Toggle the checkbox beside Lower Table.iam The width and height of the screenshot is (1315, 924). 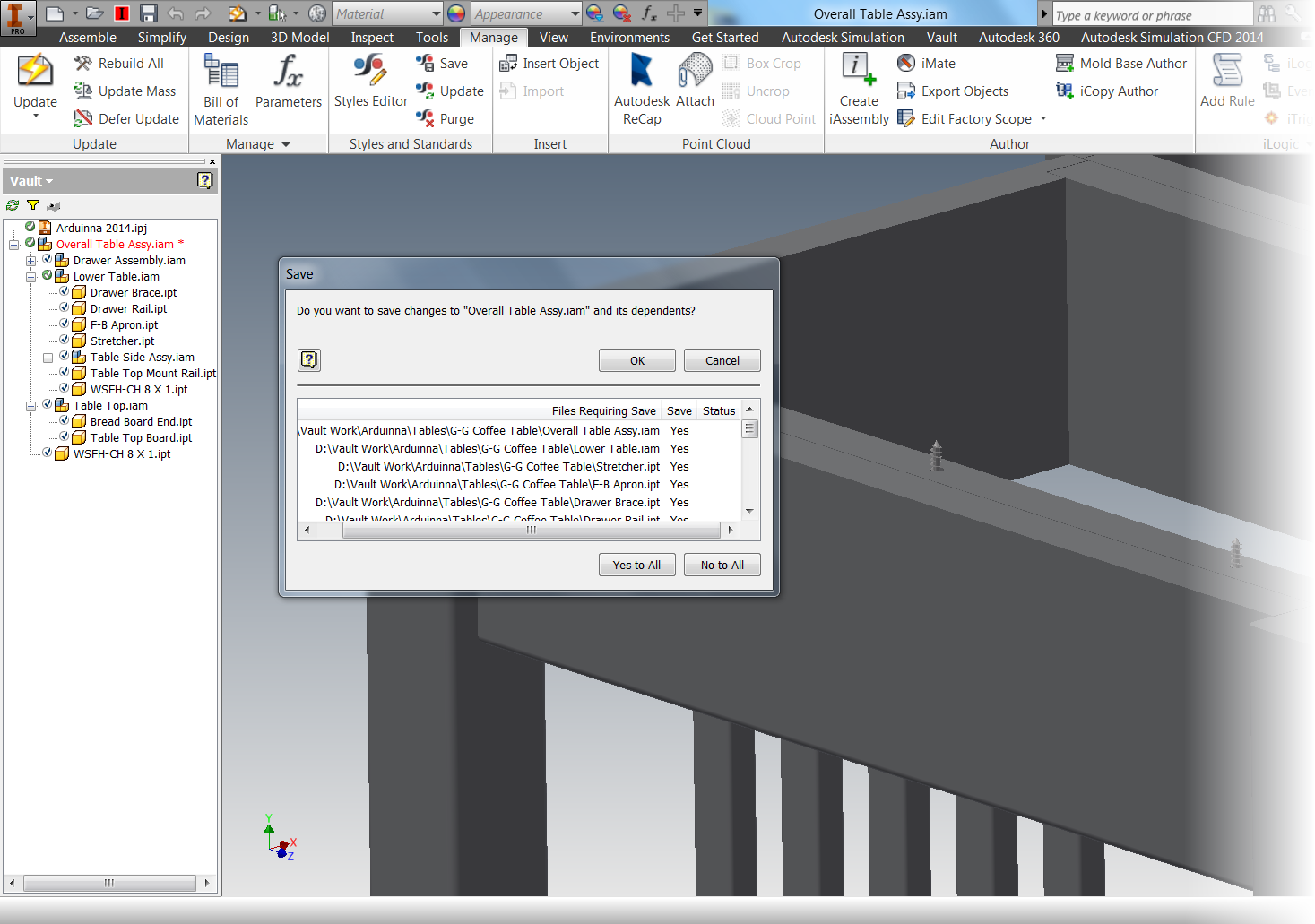[47, 275]
